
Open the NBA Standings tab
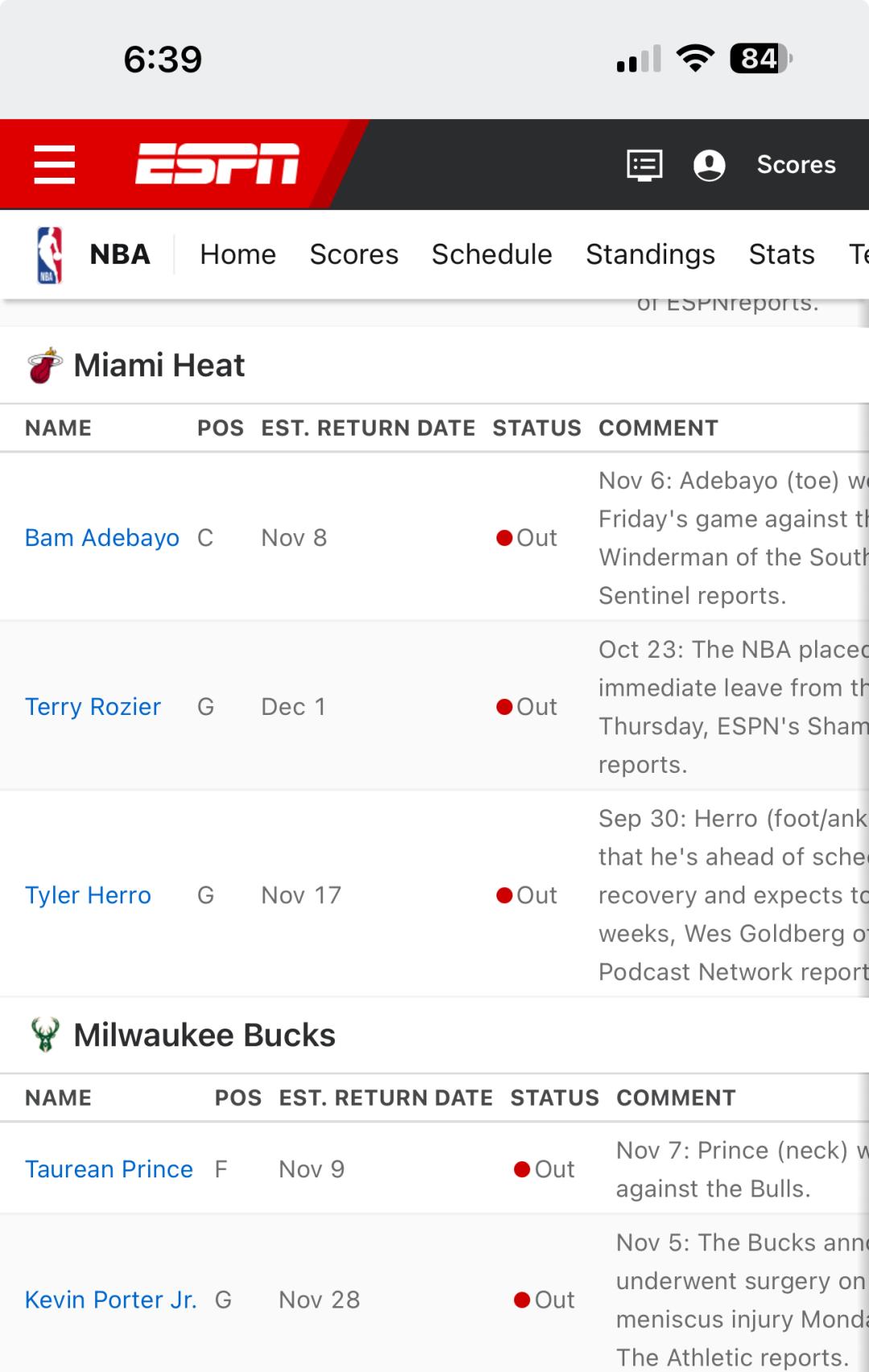pyautogui.click(x=650, y=255)
